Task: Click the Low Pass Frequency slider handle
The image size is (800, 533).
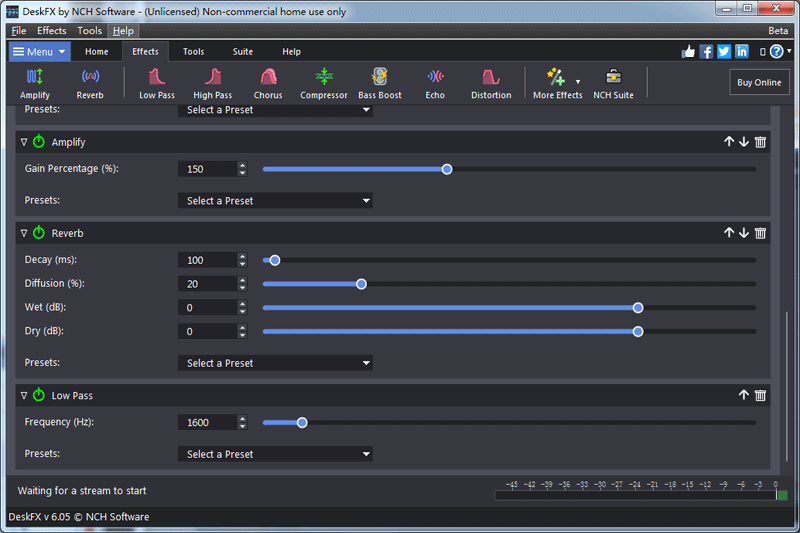Action: [302, 422]
